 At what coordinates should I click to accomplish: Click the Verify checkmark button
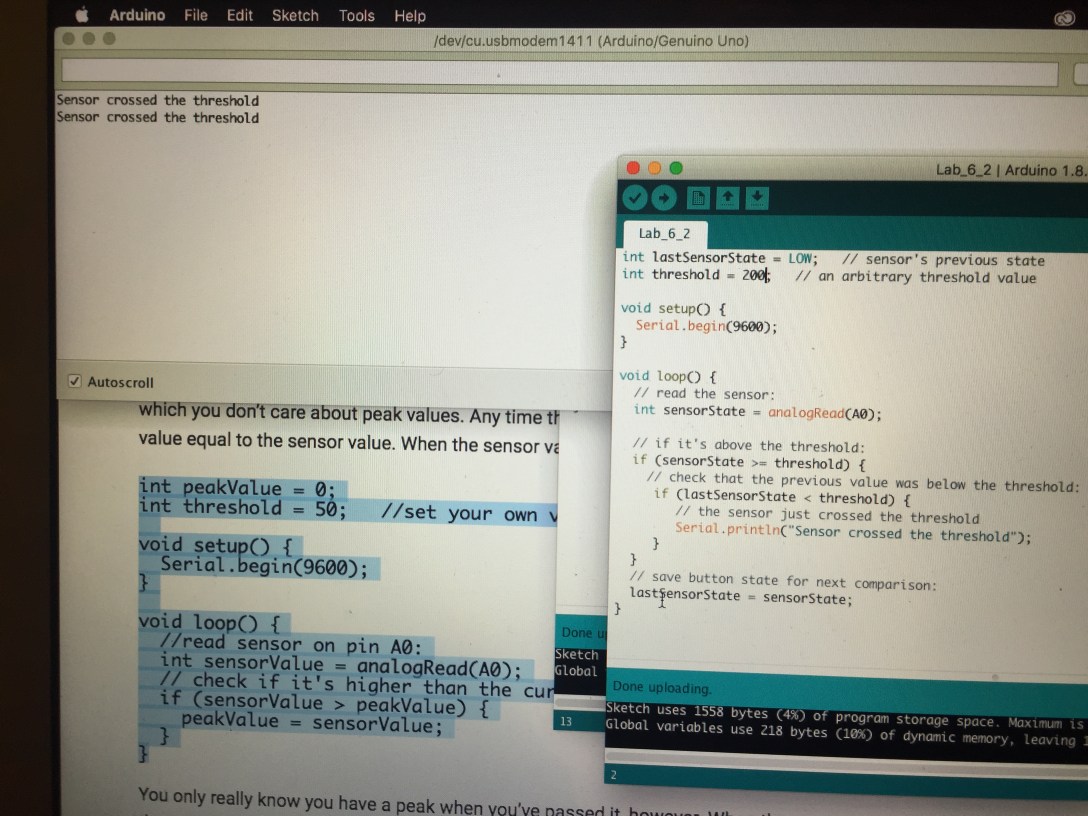pos(636,198)
